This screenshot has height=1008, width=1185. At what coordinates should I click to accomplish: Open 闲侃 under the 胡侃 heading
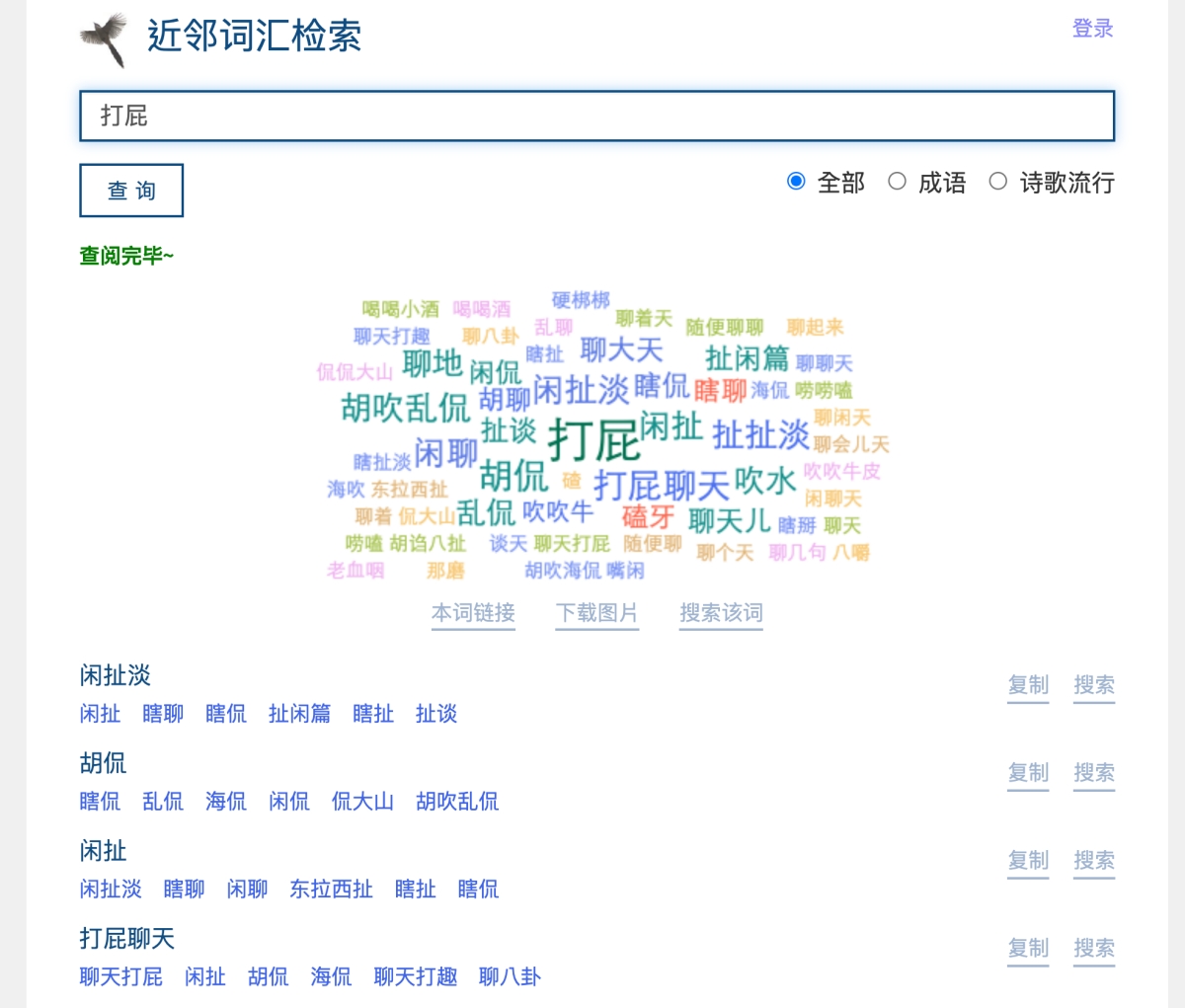[x=289, y=802]
